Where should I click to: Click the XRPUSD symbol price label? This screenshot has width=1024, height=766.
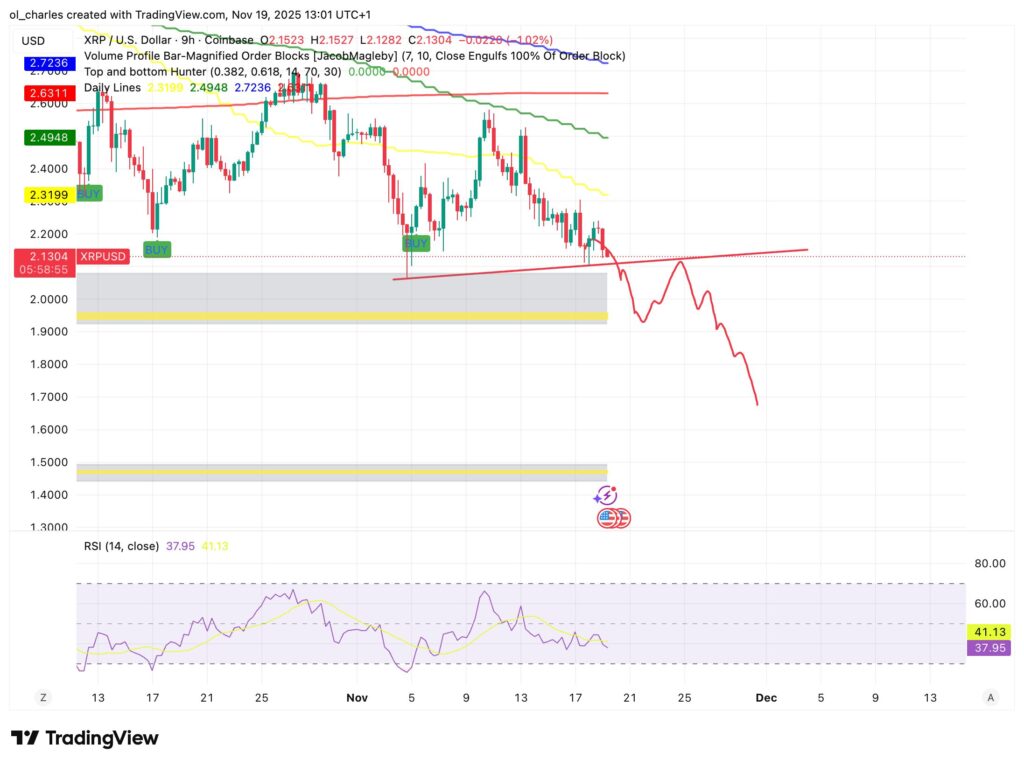[104, 257]
